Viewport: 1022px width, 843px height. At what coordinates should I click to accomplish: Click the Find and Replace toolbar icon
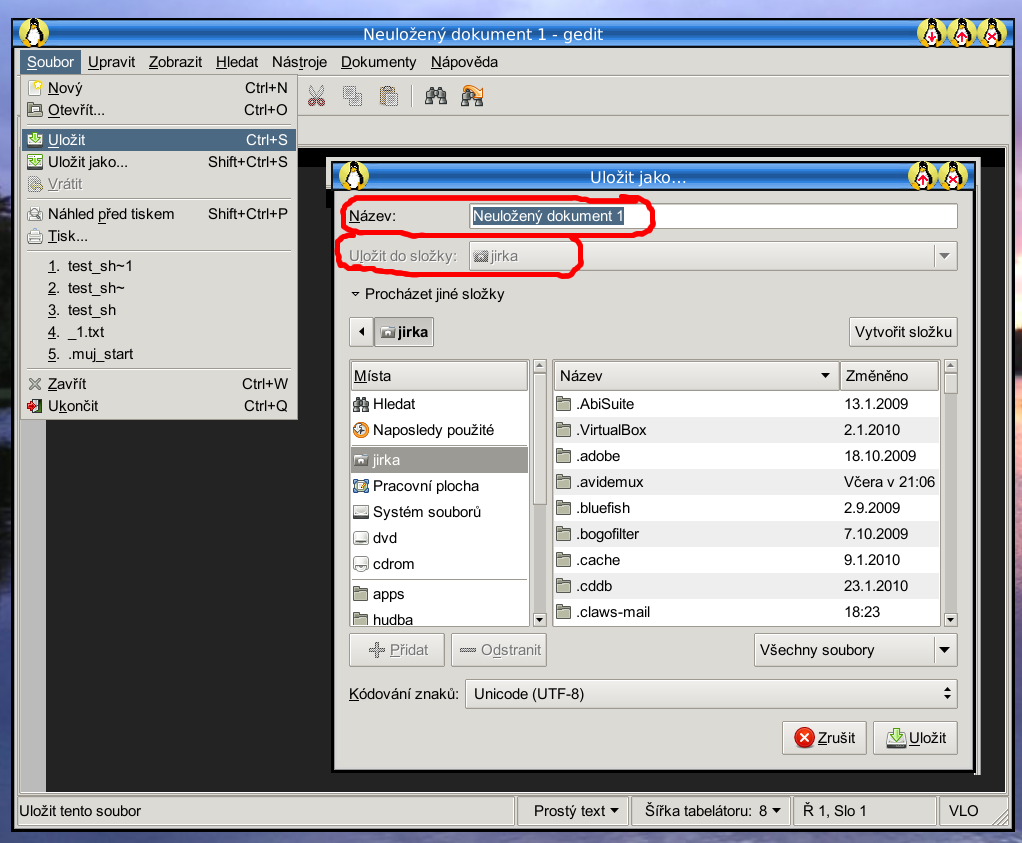(x=472, y=96)
